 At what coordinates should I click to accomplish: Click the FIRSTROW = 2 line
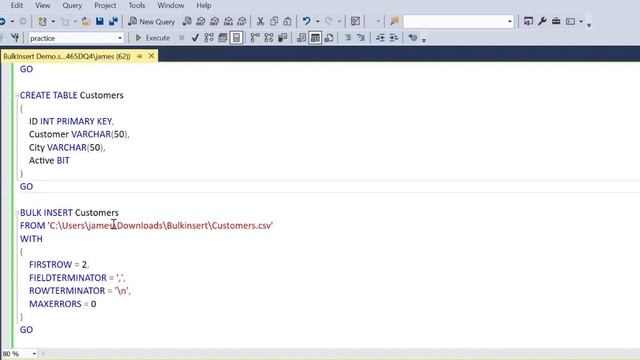tap(59, 265)
